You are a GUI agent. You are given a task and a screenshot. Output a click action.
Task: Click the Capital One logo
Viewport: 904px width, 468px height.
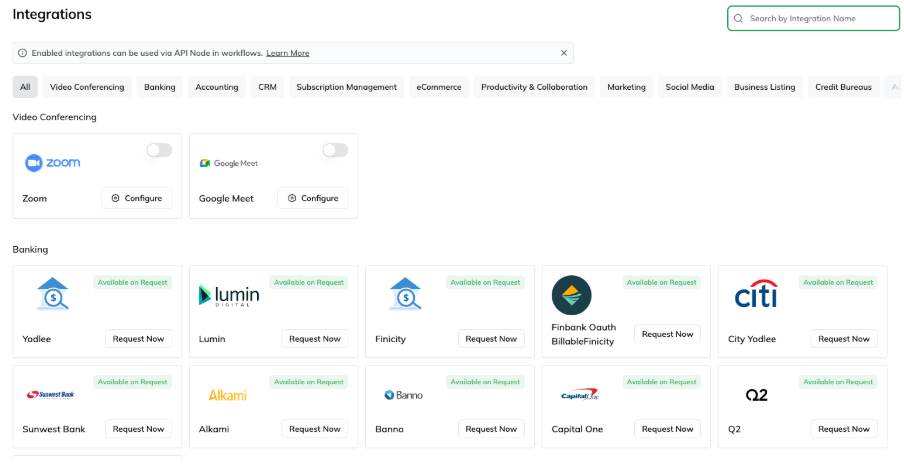(x=579, y=394)
